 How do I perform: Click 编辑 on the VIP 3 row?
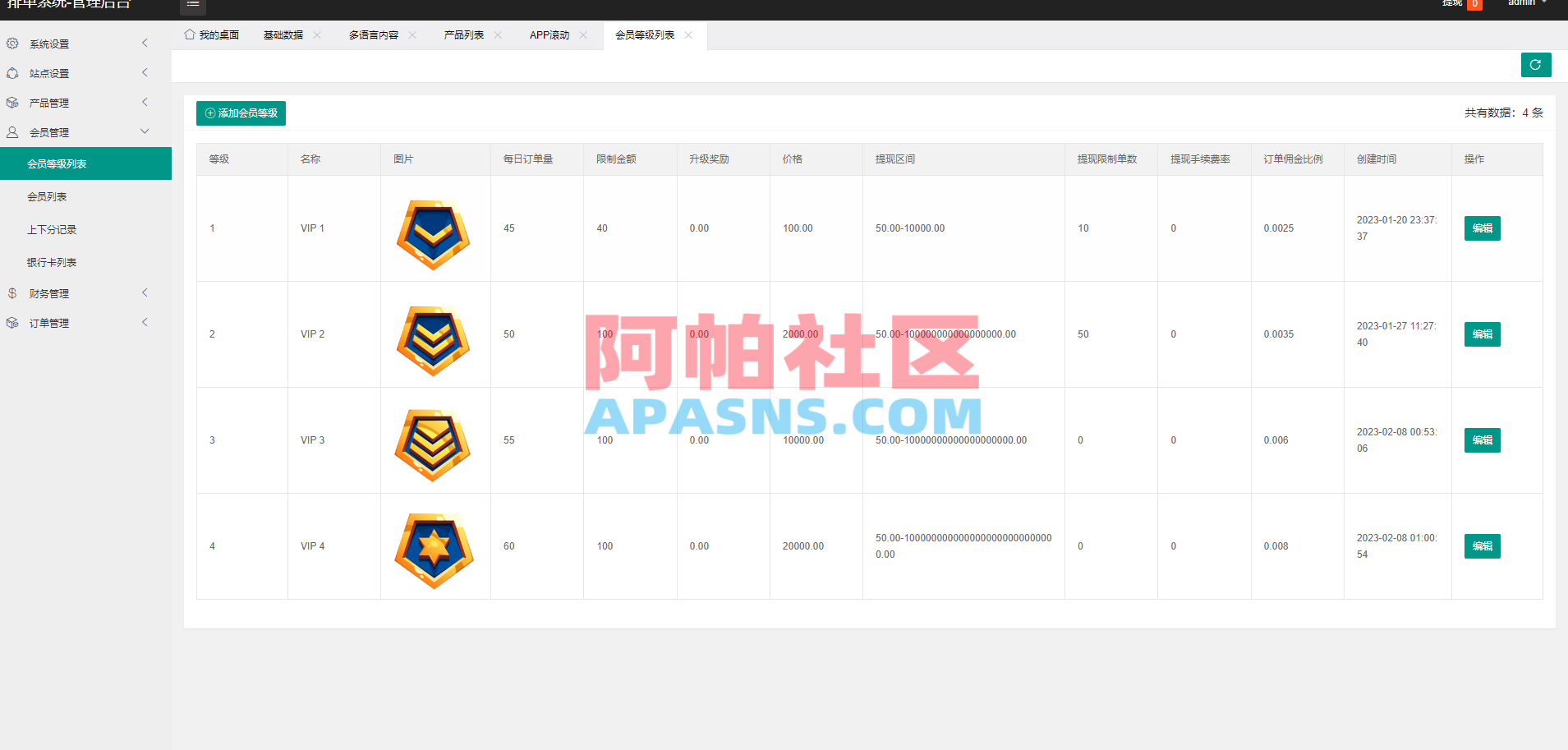point(1481,439)
